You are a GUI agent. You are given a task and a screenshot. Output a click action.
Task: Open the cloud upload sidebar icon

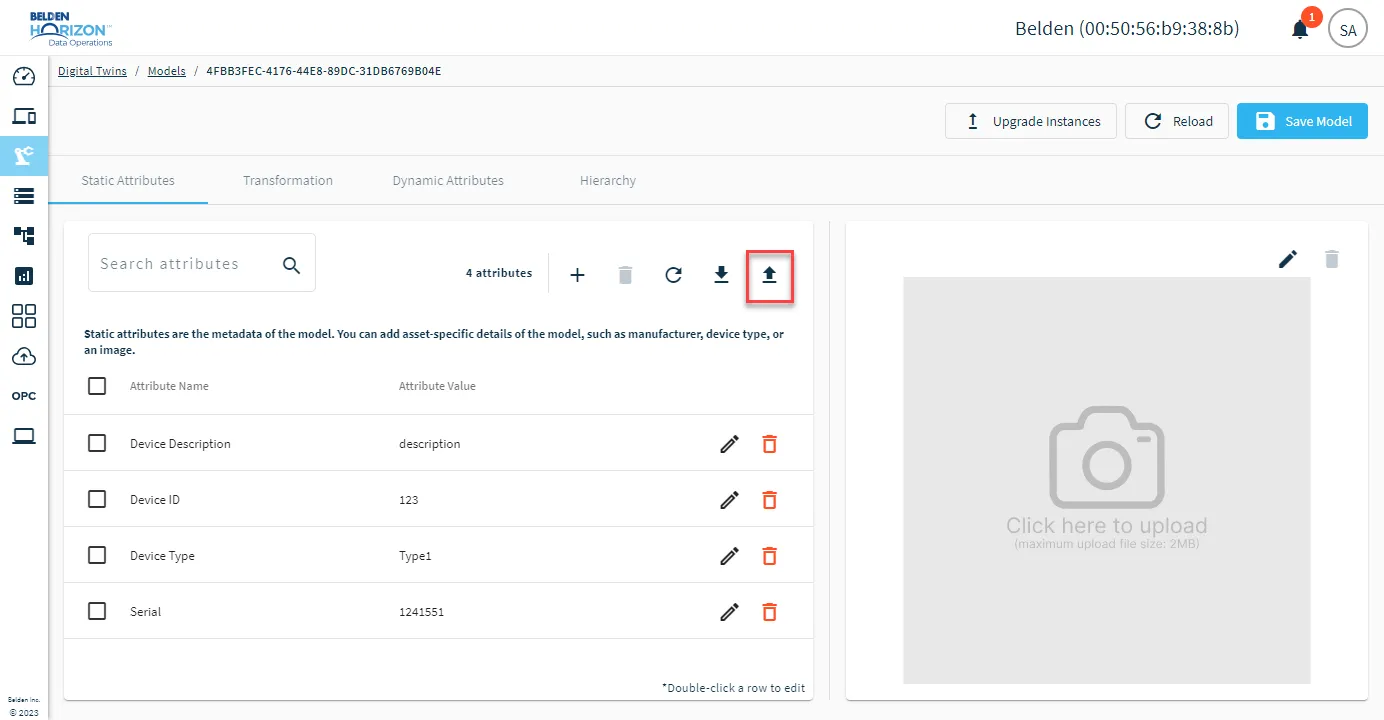24,356
